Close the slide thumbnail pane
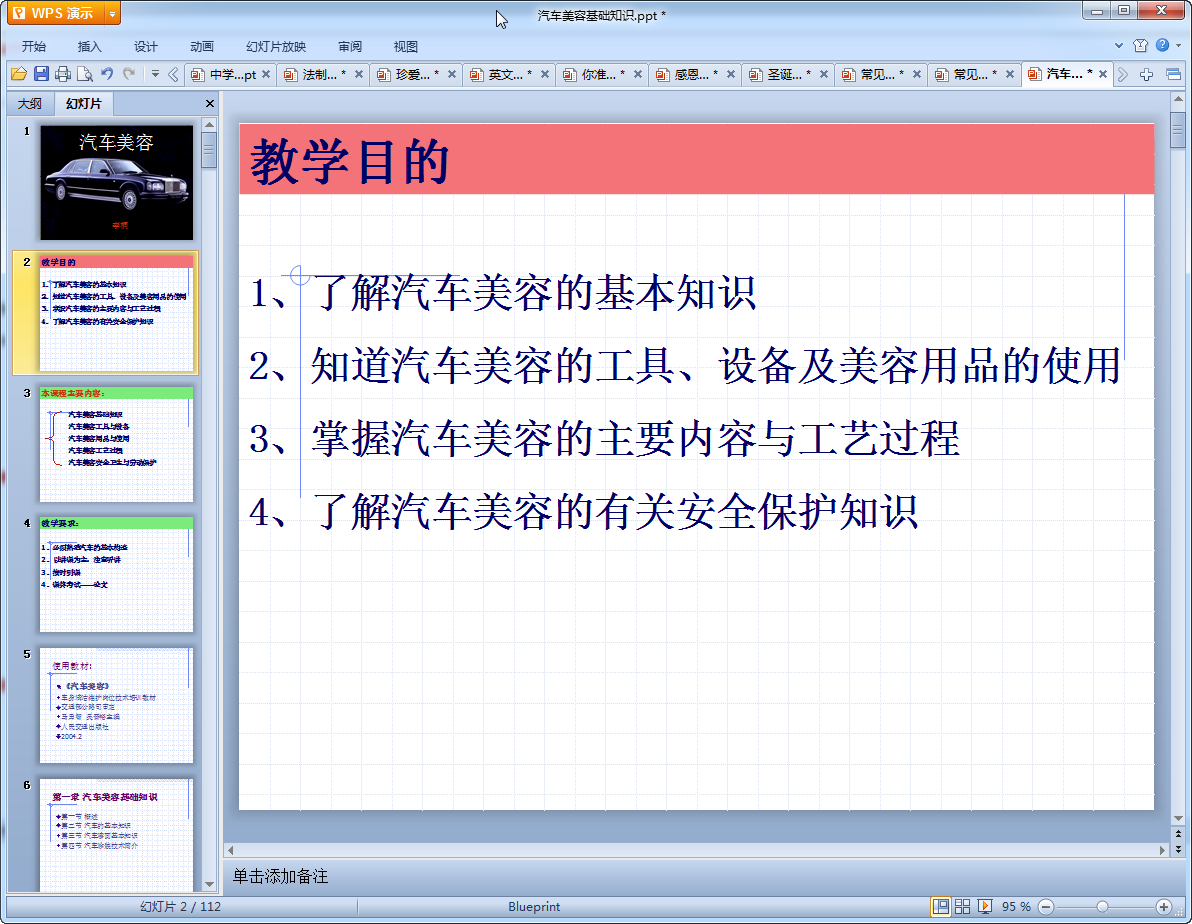 (210, 103)
